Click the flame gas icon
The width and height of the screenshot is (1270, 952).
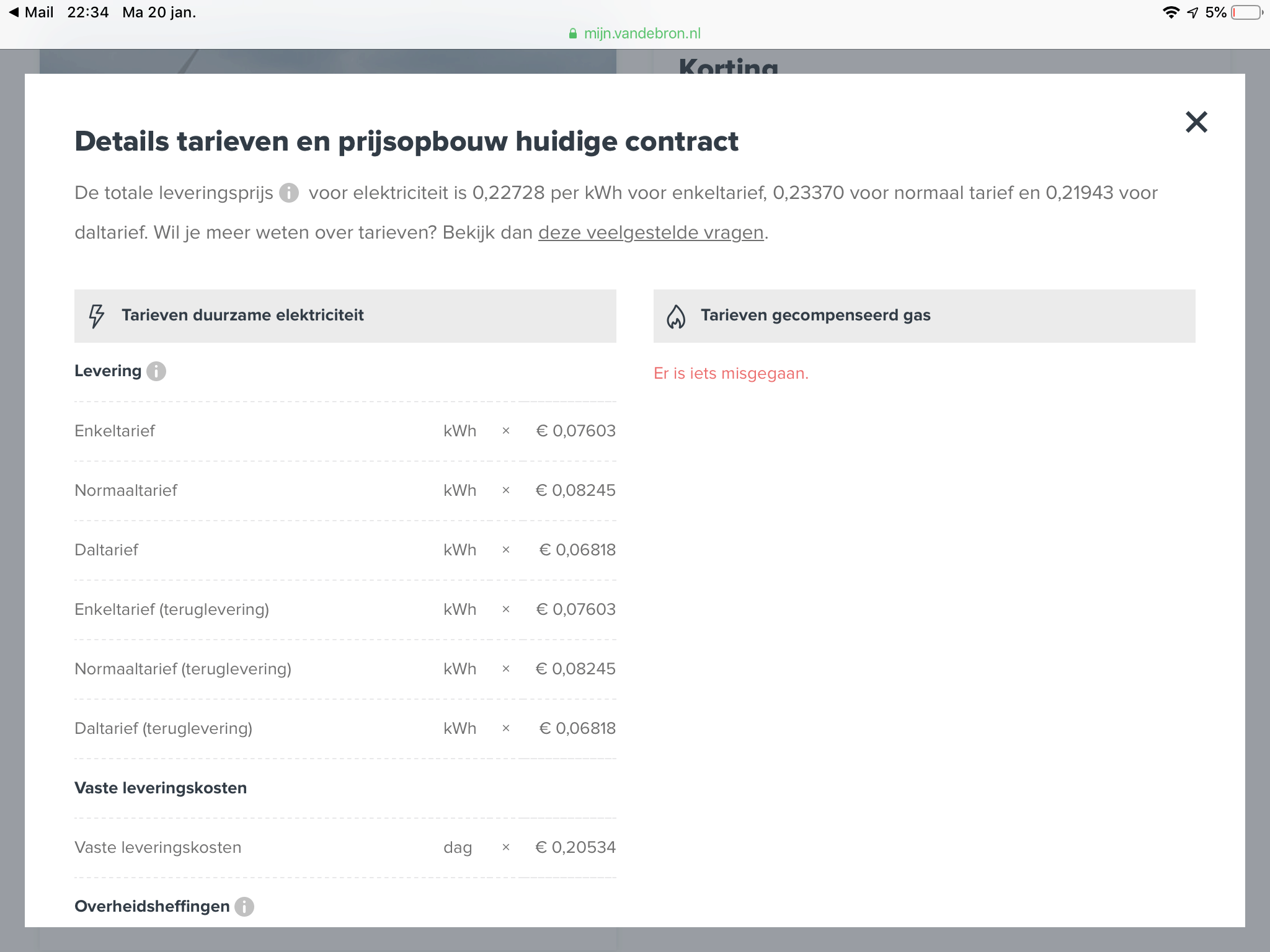(x=675, y=316)
